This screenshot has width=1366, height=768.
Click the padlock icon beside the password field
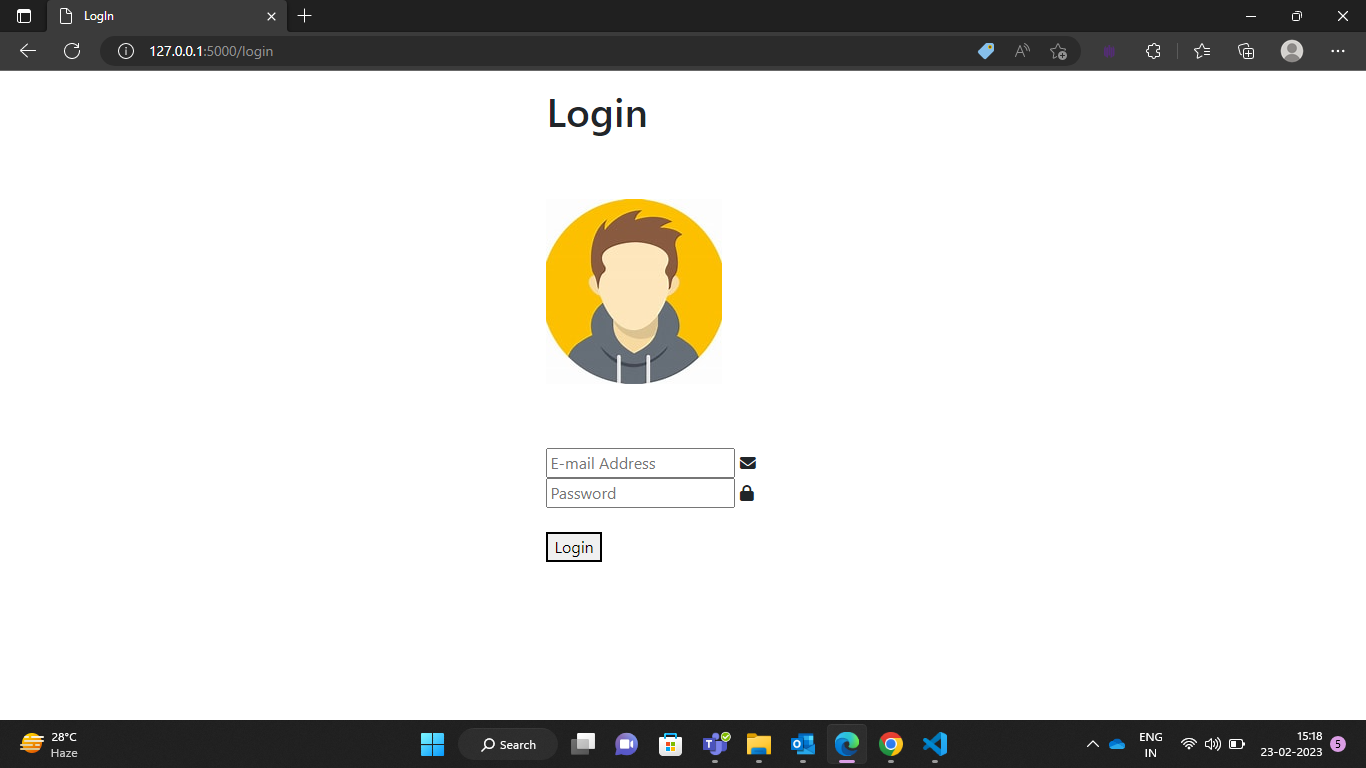click(747, 492)
